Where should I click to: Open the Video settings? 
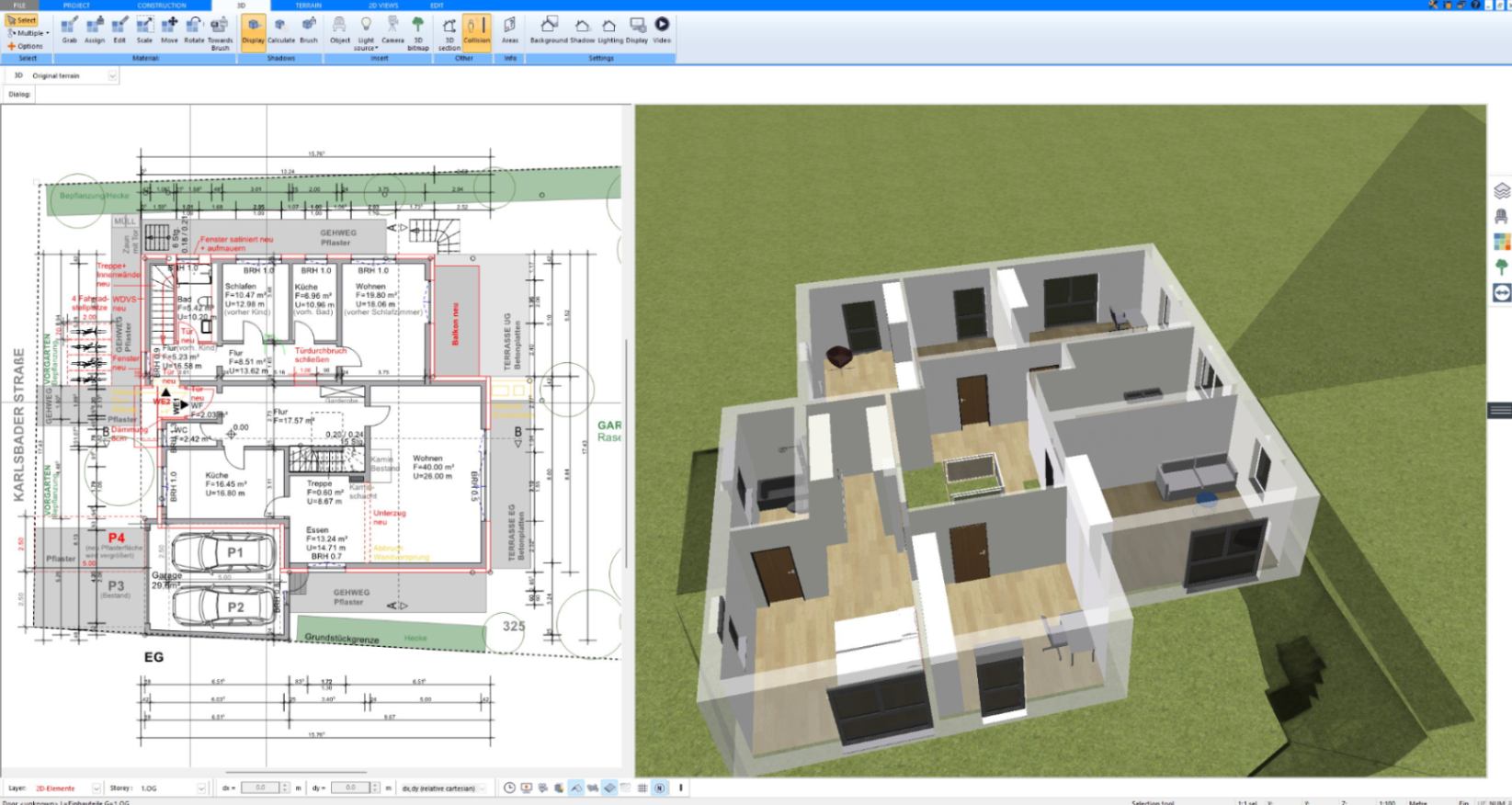coord(662,29)
